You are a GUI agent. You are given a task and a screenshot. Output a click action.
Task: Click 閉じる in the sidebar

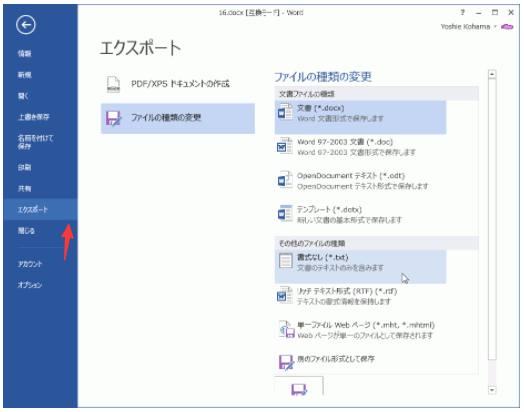pyautogui.click(x=26, y=231)
